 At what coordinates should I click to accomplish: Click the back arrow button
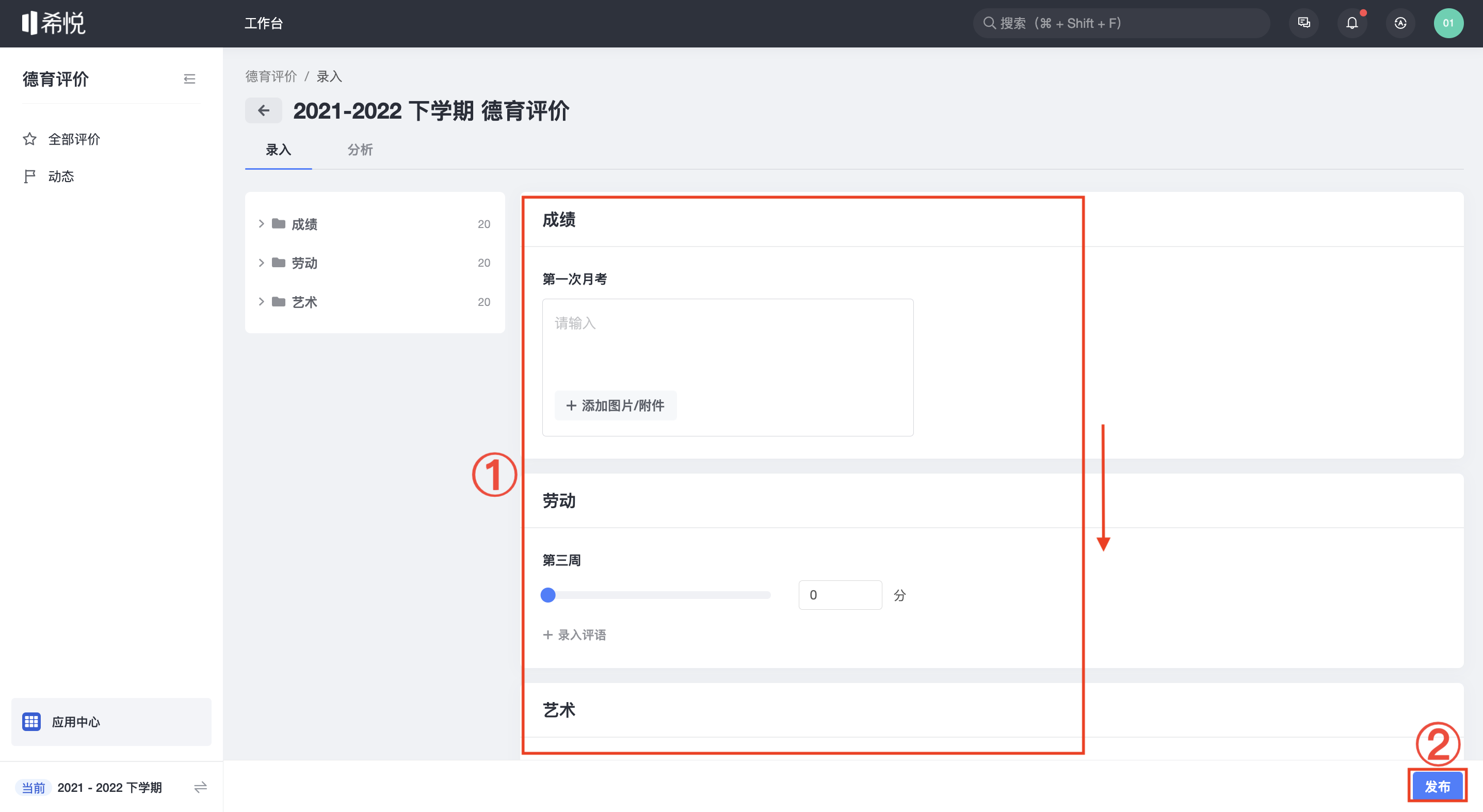pos(263,110)
